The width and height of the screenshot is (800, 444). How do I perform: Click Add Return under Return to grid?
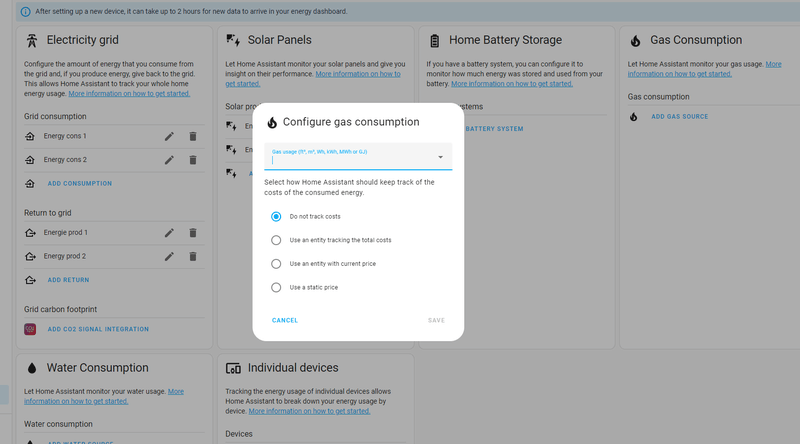pyautogui.click(x=68, y=280)
